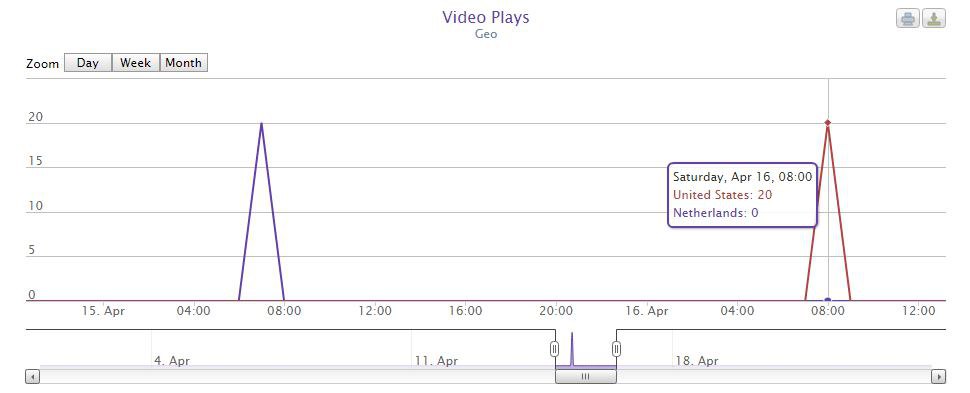
Task: Click the Netherlands purple peak at 07:00
Action: [x=262, y=123]
